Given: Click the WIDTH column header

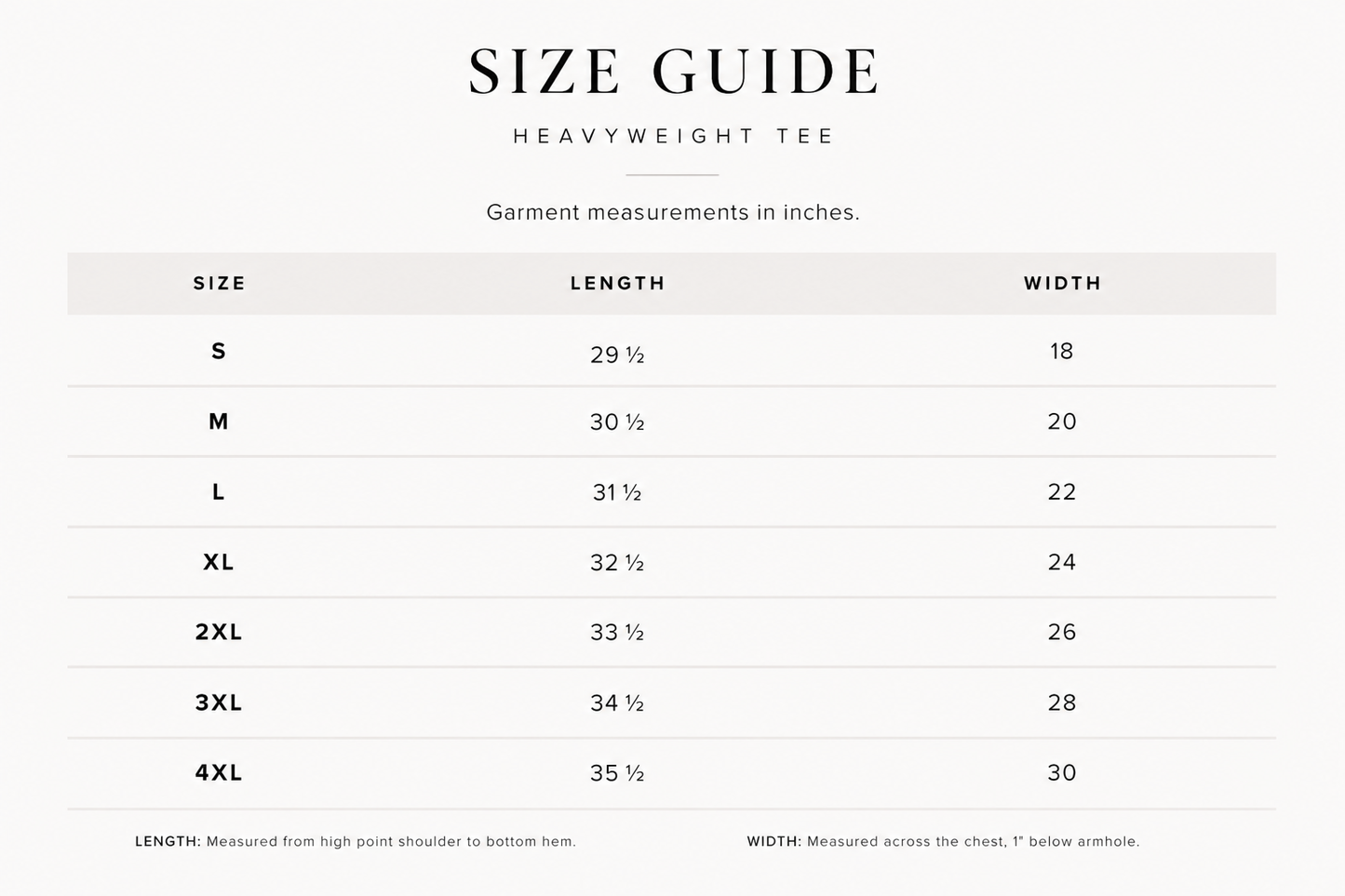Looking at the screenshot, I should (x=1062, y=283).
